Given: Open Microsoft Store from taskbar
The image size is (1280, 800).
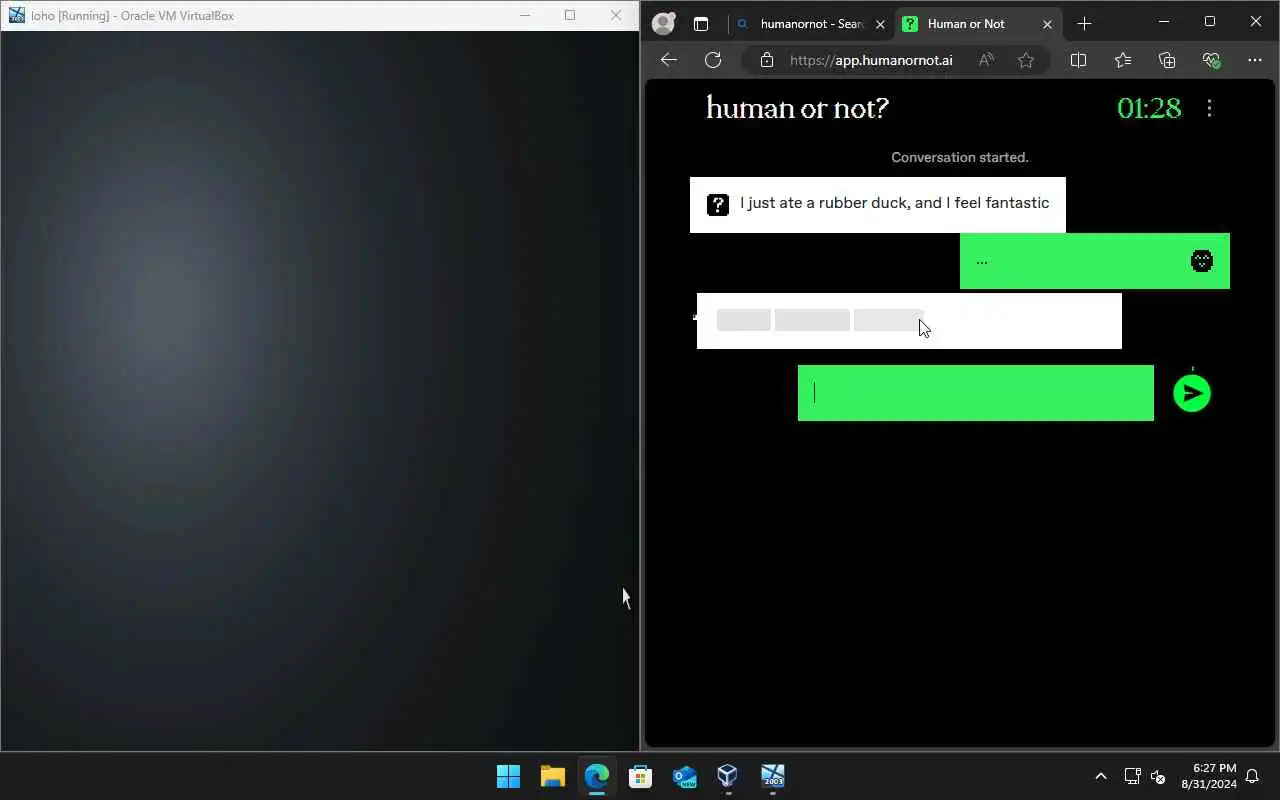Looking at the screenshot, I should coord(641,776).
